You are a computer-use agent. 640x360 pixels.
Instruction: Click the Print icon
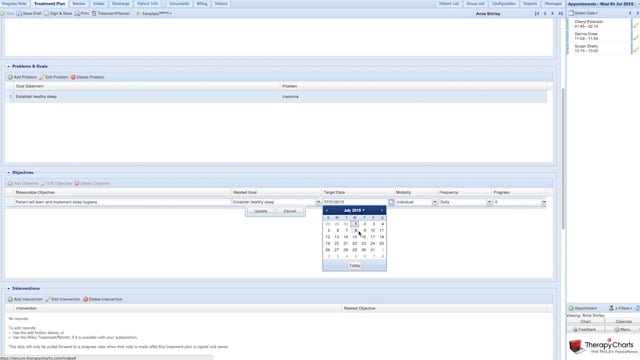click(77, 13)
